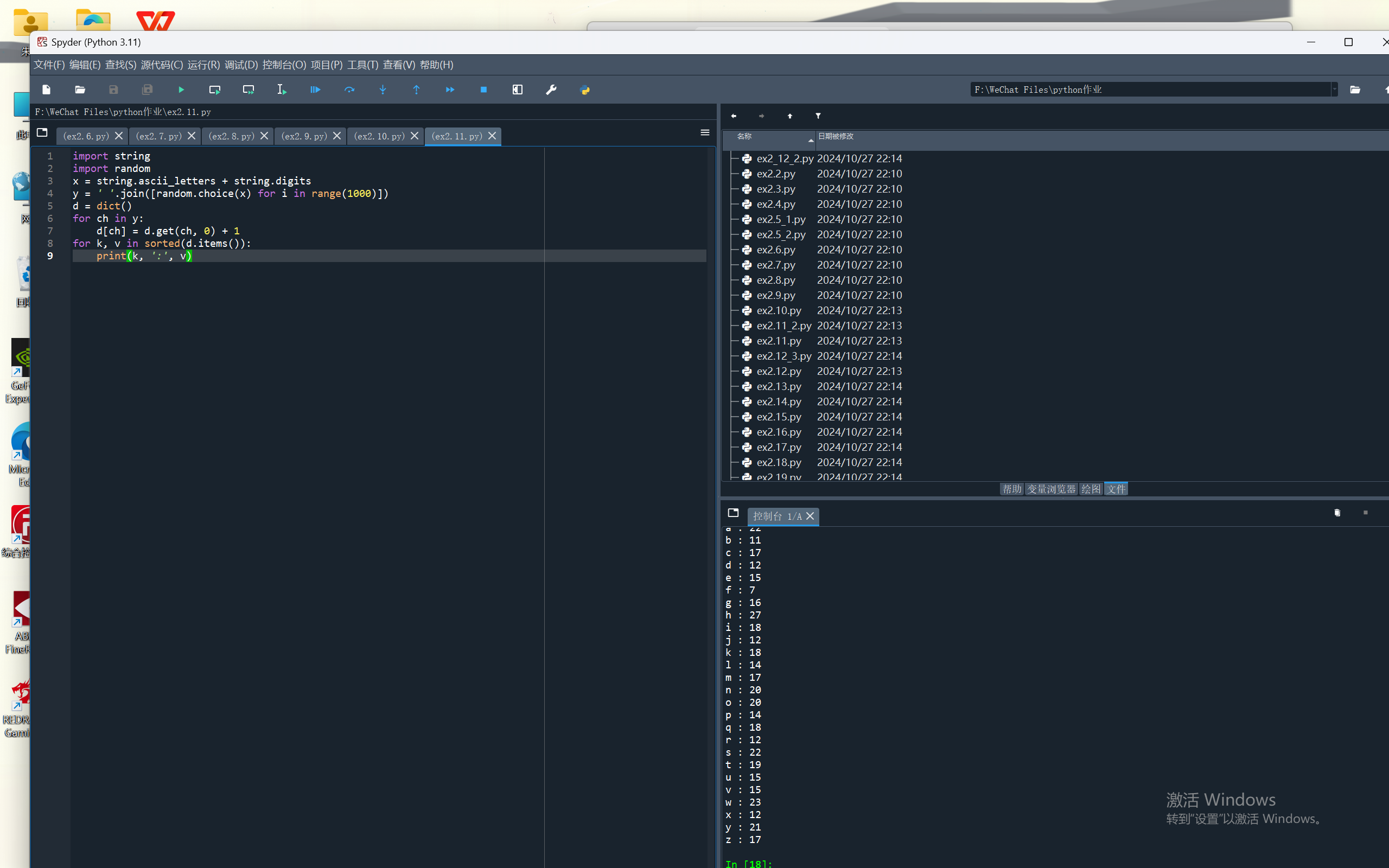Viewport: 1389px width, 868px height.
Task: Switch to the ex2.10.py editor tab
Action: [379, 136]
